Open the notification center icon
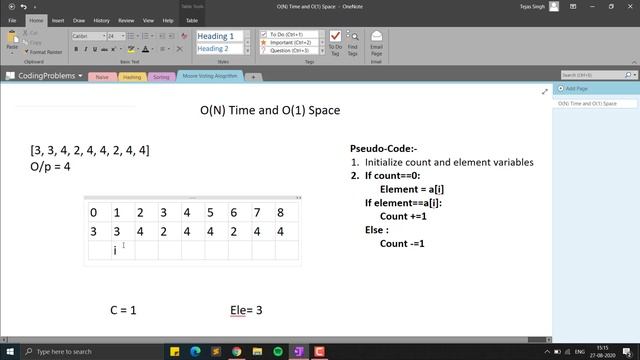640x360 pixels. point(627,351)
